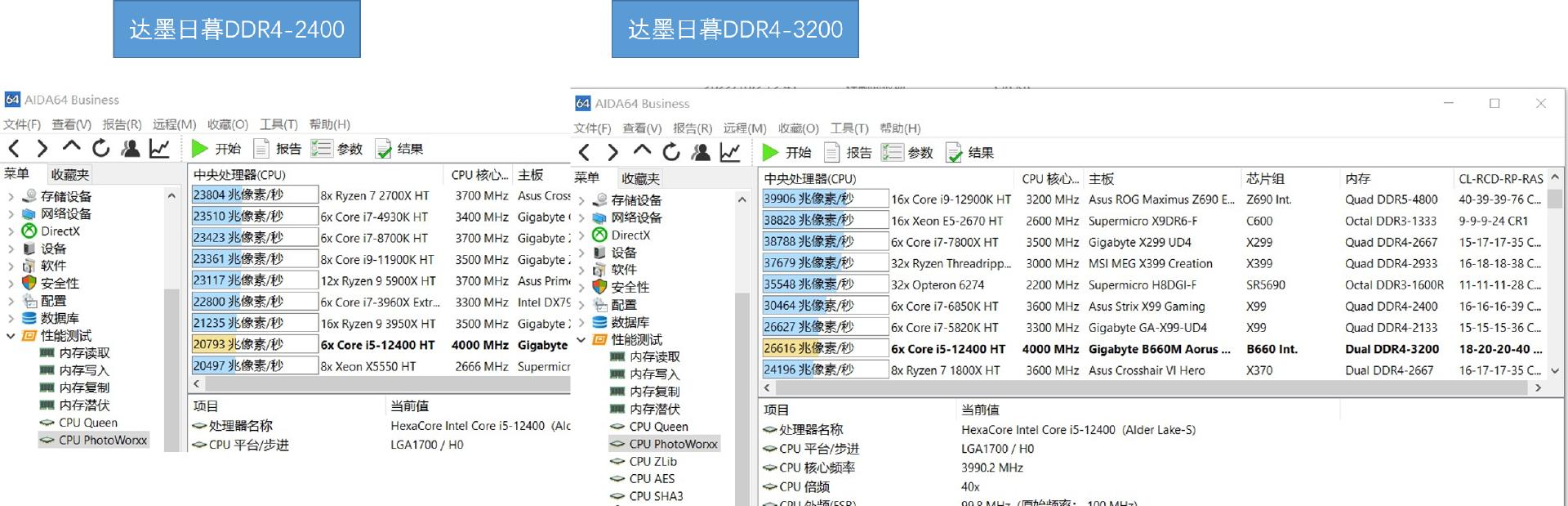Switch to 菜单 tab in right window
The height and width of the screenshot is (506, 1568).
(x=587, y=177)
